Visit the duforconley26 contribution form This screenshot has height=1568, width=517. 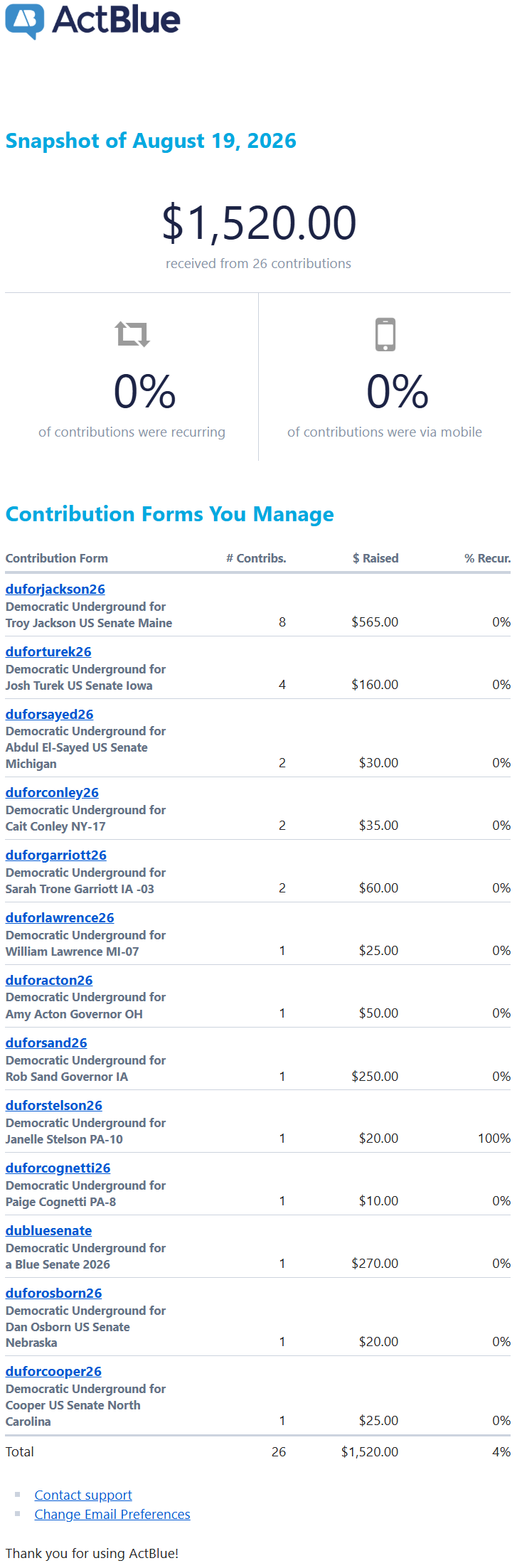point(52,792)
